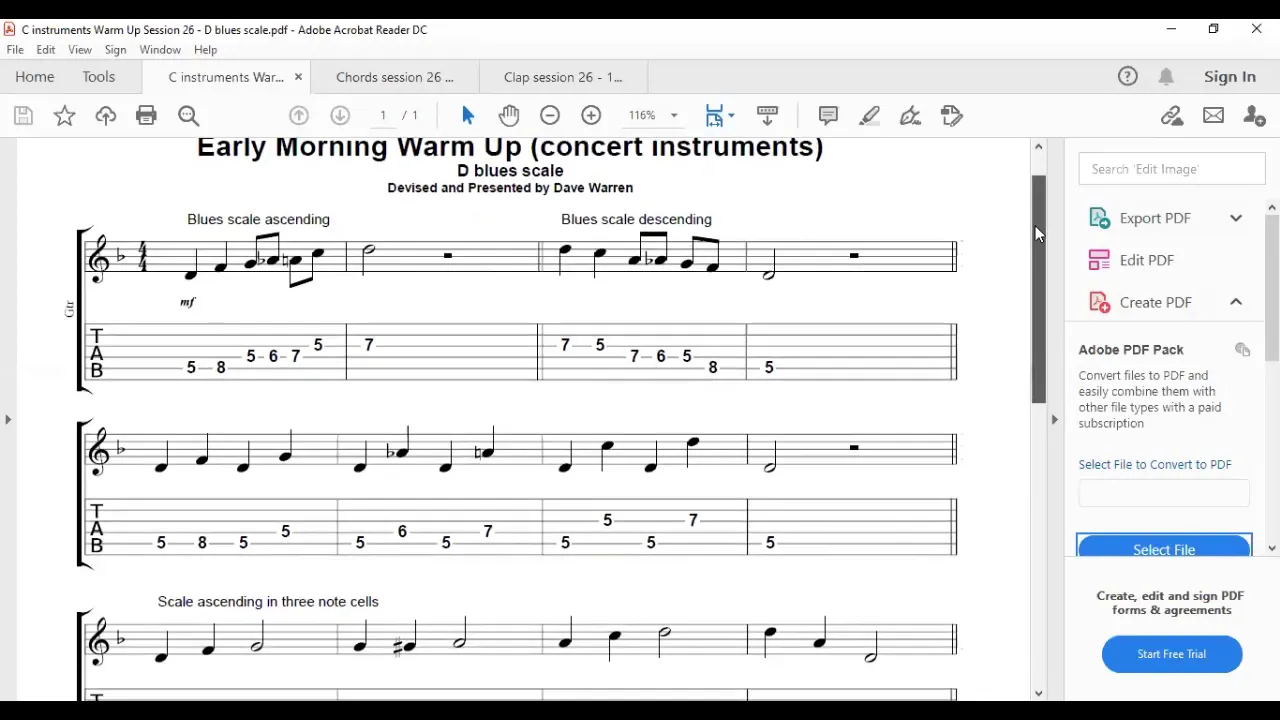Image resolution: width=1280 pixels, height=720 pixels.
Task: Go to next page arrow icon
Action: (340, 116)
